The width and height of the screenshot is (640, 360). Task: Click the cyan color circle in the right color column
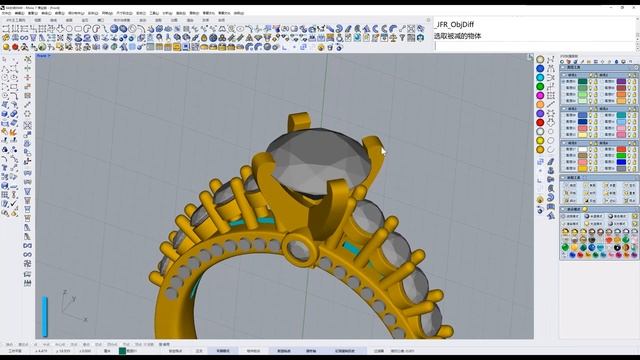coord(540,78)
